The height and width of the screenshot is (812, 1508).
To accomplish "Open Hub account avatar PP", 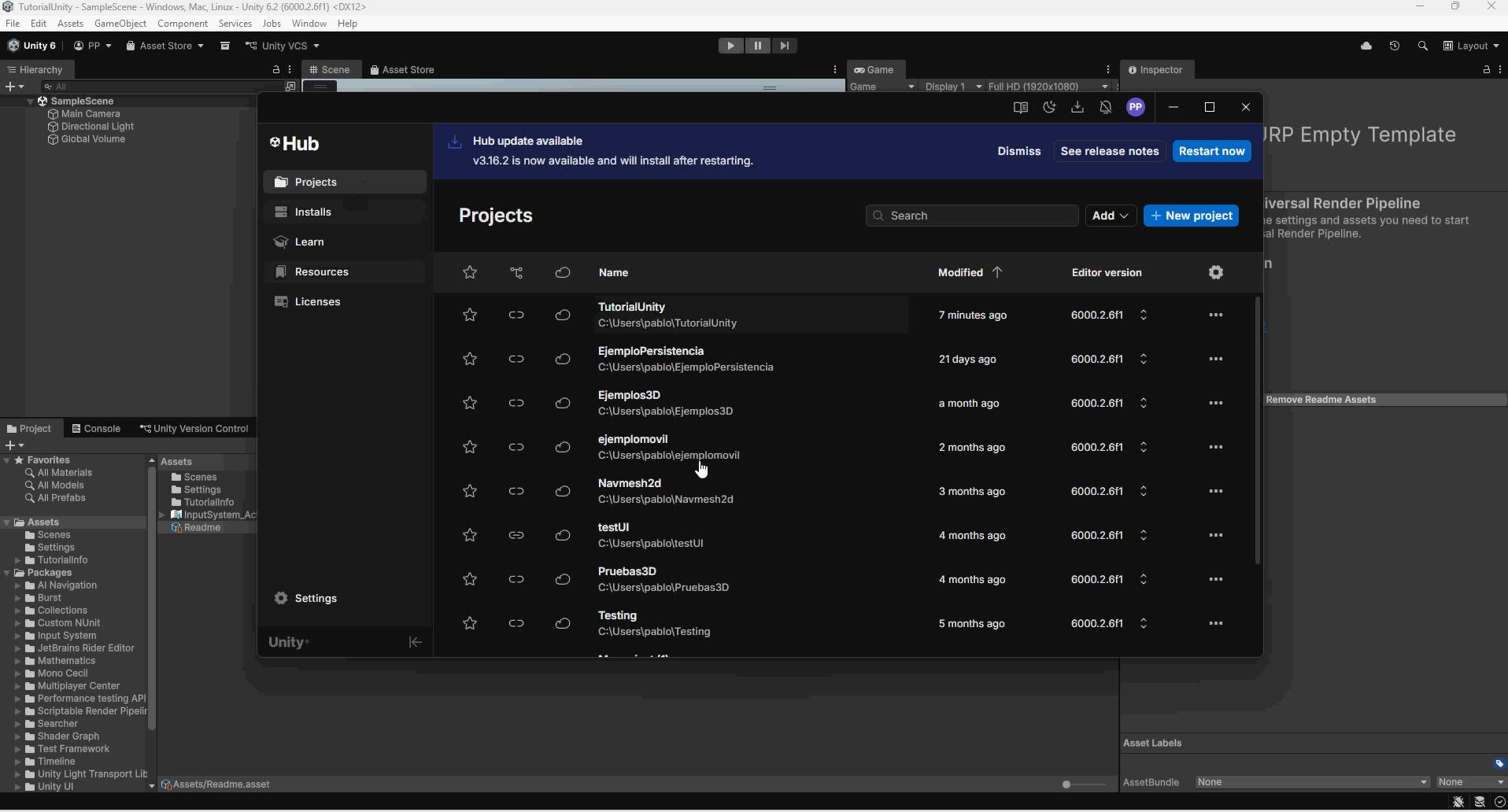I will pos(1136,108).
